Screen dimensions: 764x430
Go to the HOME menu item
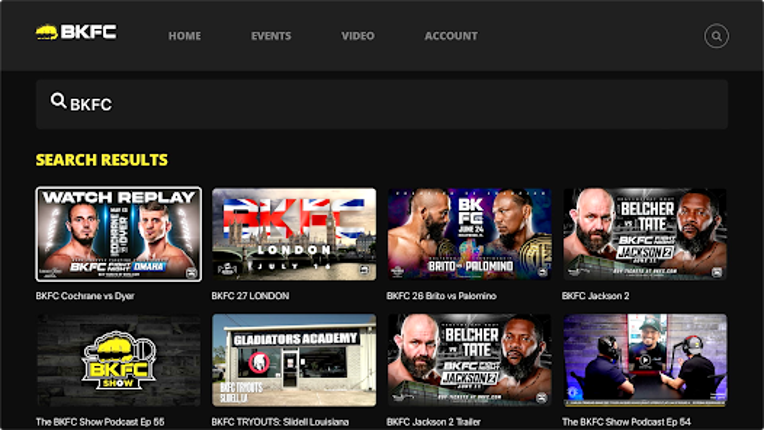pos(184,36)
